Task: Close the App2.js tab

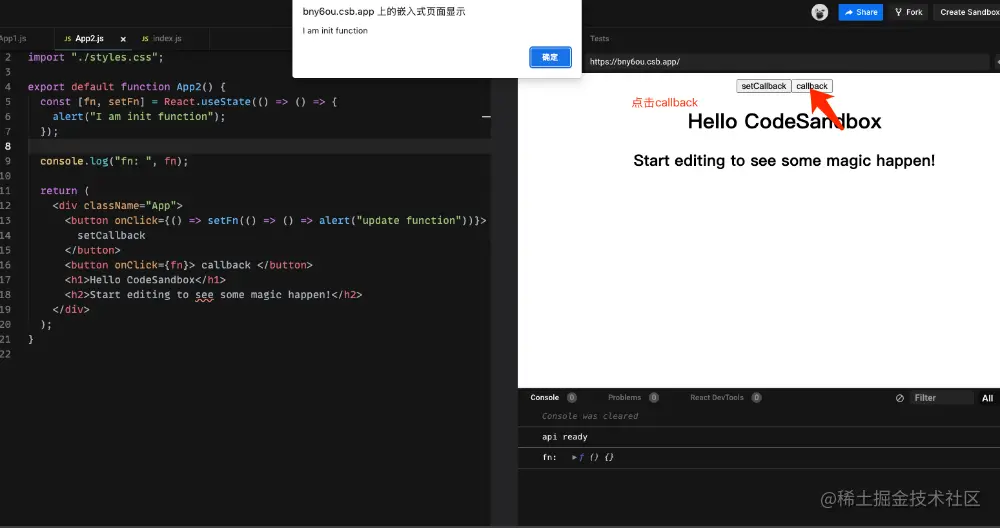Action: 123,39
